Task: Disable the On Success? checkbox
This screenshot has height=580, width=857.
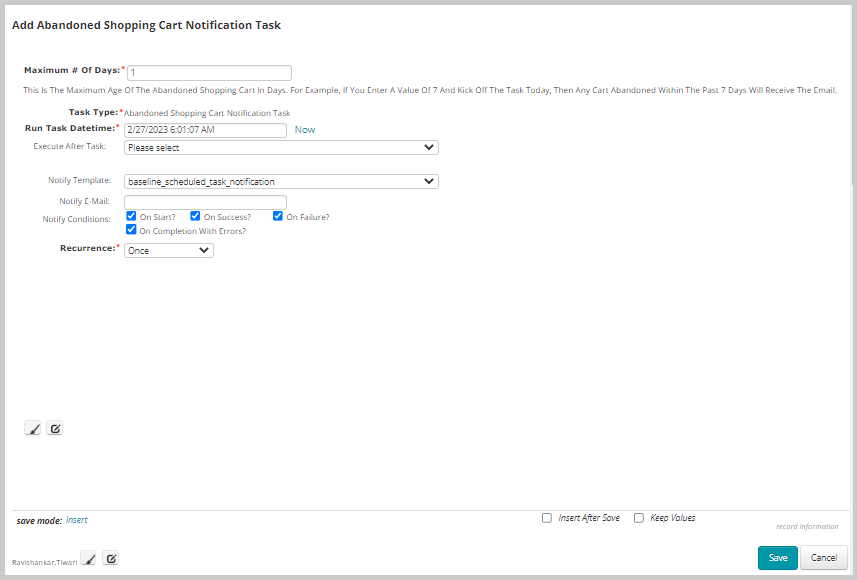Action: 195,216
